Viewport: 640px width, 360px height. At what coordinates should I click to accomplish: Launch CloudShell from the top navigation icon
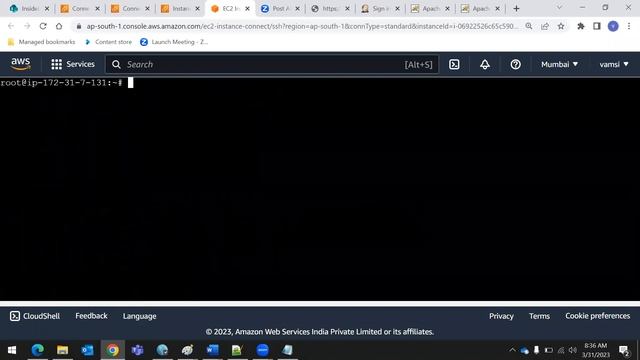(454, 64)
